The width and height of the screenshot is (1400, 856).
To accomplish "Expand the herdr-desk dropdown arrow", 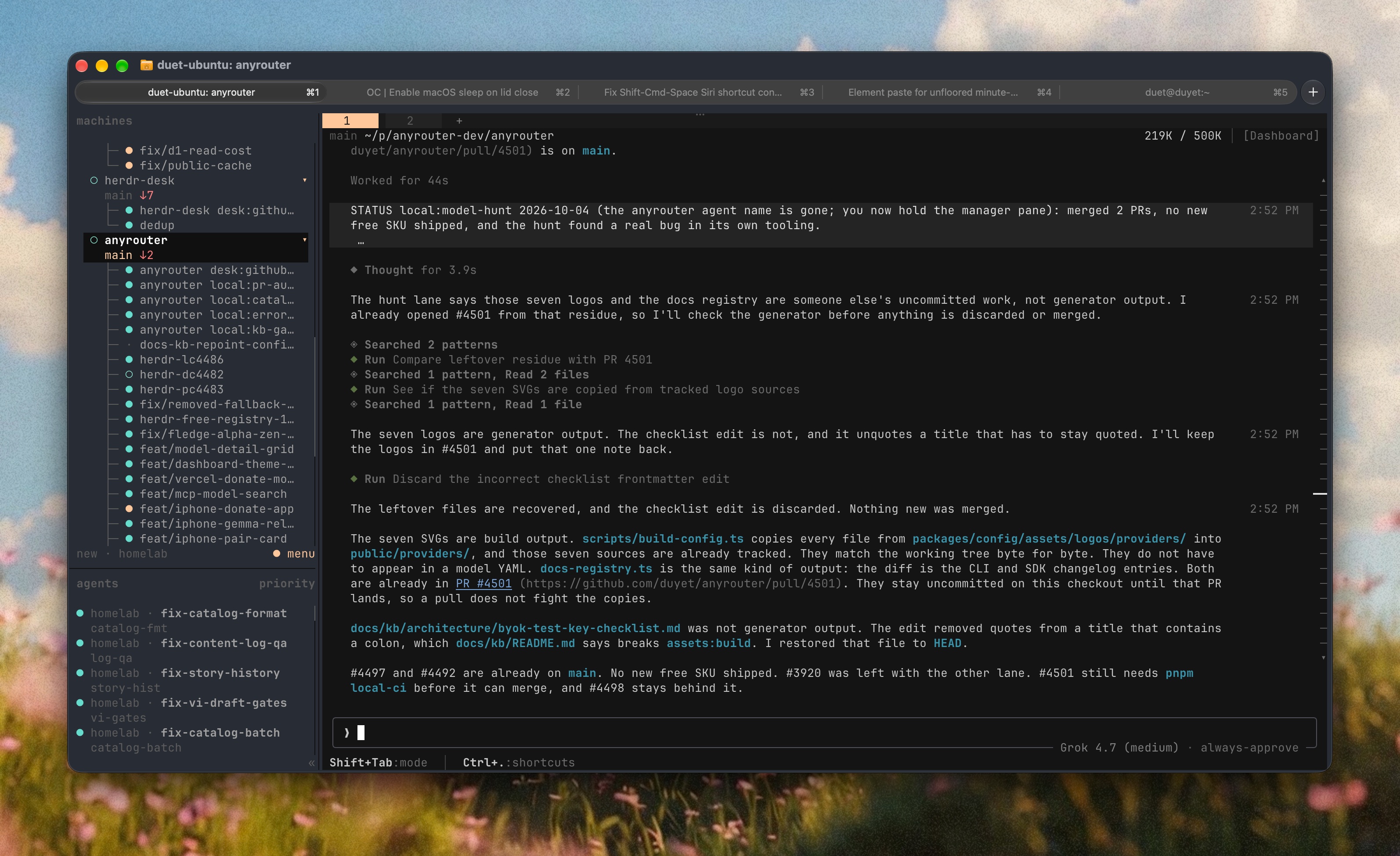I will click(304, 180).
